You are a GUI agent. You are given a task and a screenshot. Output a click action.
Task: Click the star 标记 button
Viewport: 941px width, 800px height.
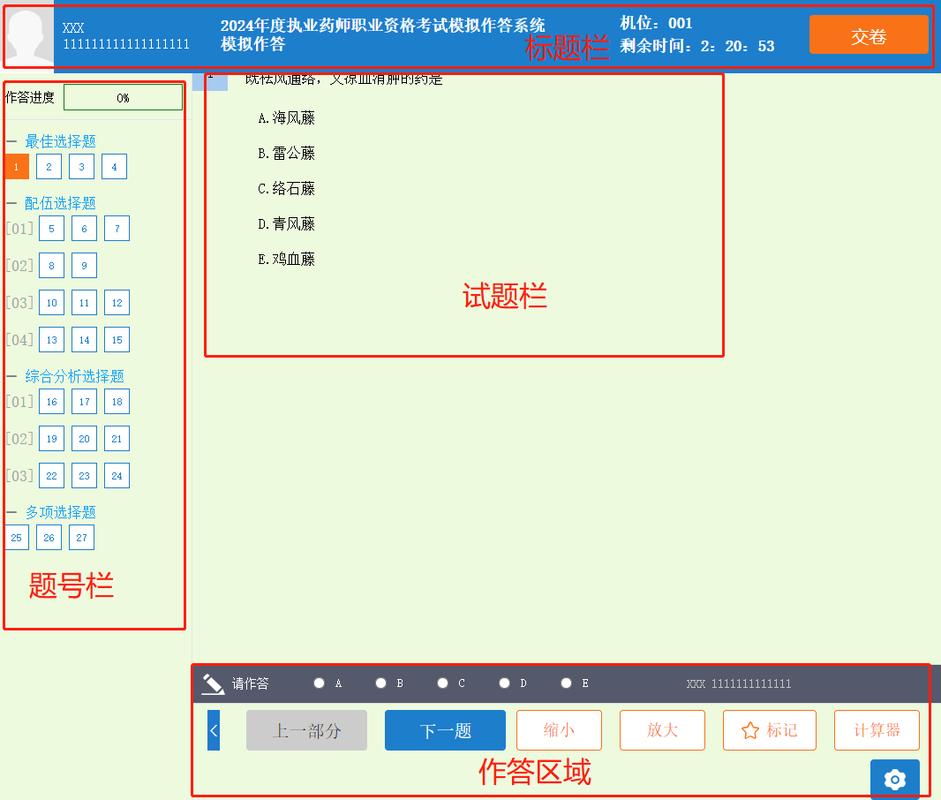pyautogui.click(x=769, y=730)
